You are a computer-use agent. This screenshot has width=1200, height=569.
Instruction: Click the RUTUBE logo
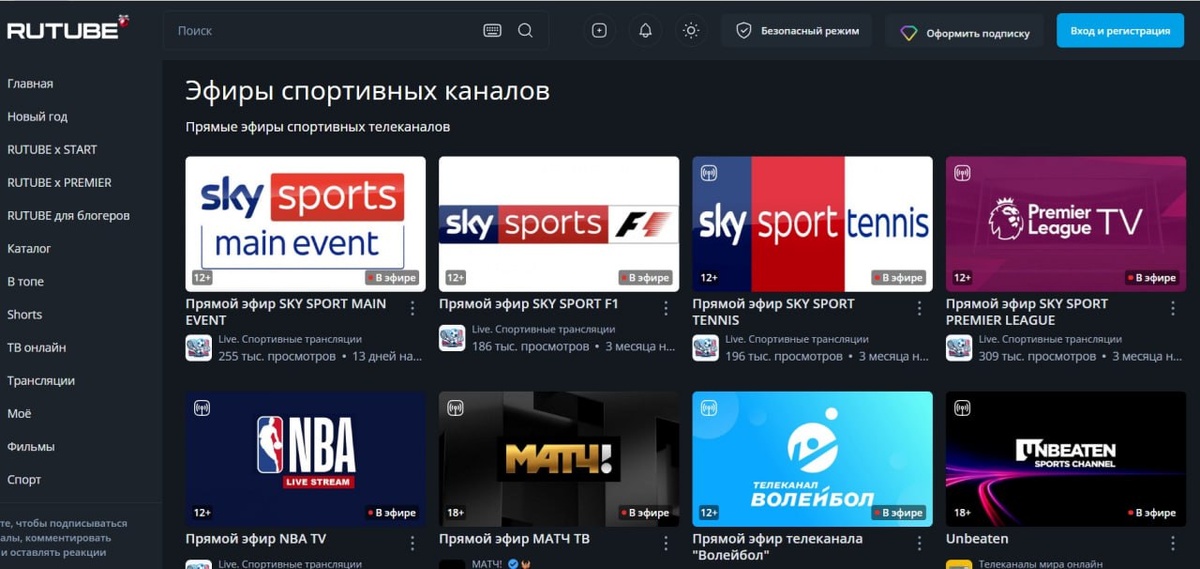[x=68, y=28]
